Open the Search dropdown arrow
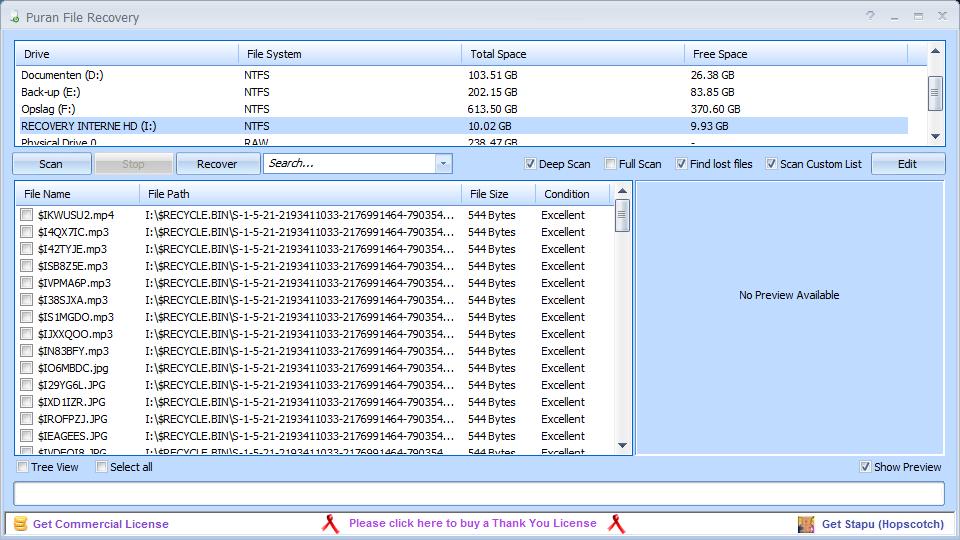This screenshot has height=540, width=960. point(443,163)
